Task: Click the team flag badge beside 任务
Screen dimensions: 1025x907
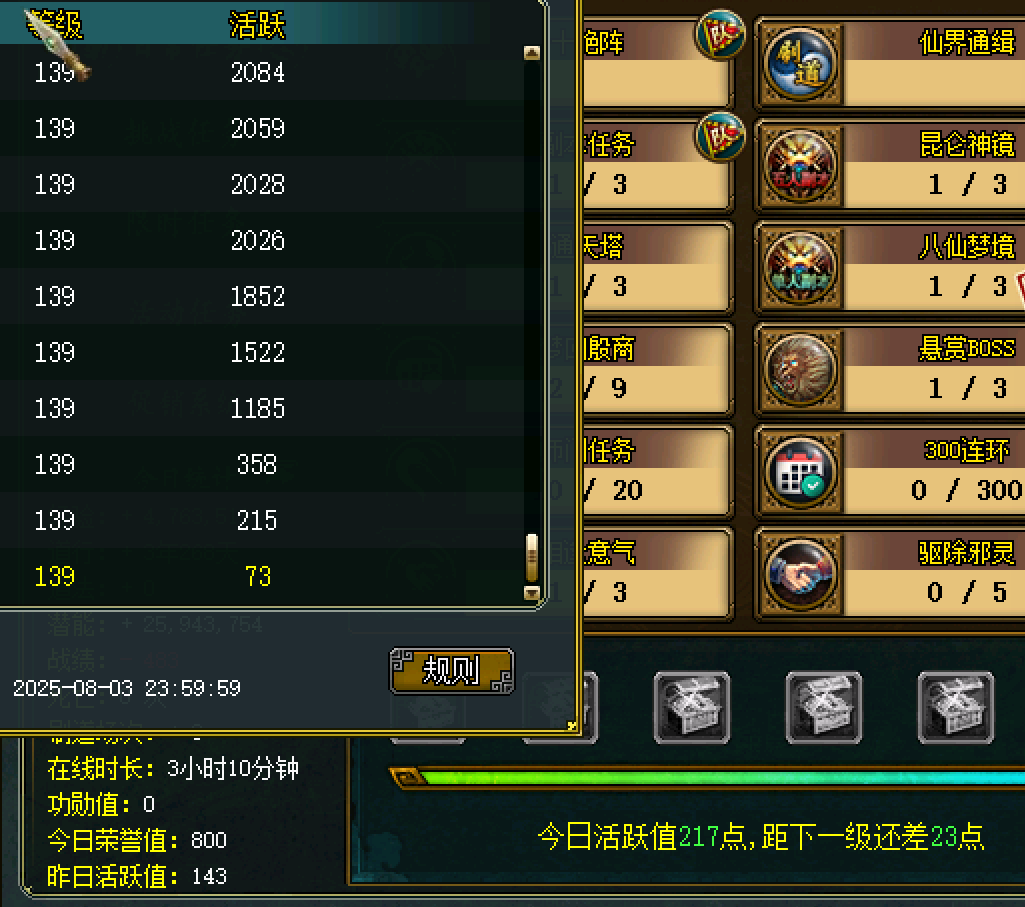Action: [720, 136]
